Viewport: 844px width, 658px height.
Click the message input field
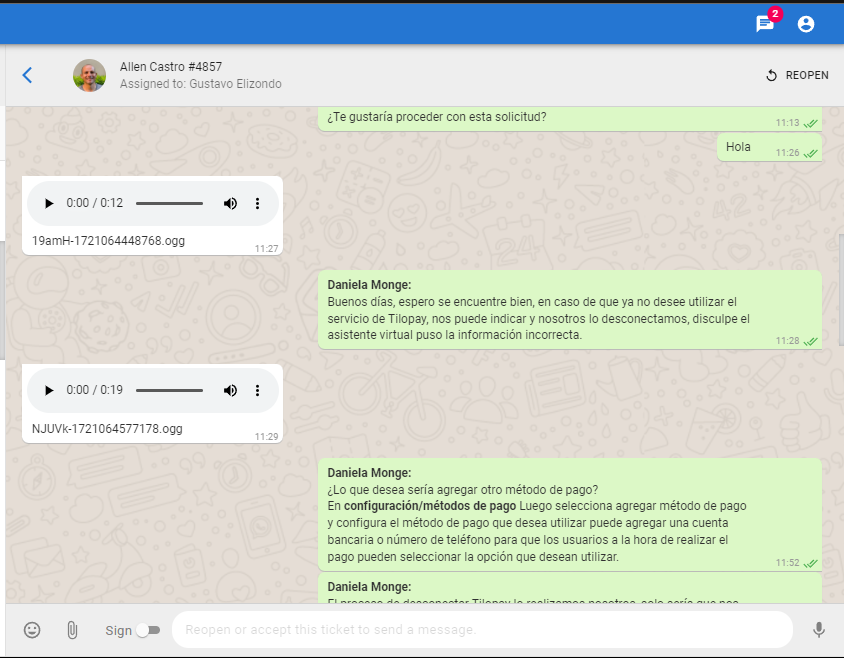(x=482, y=630)
